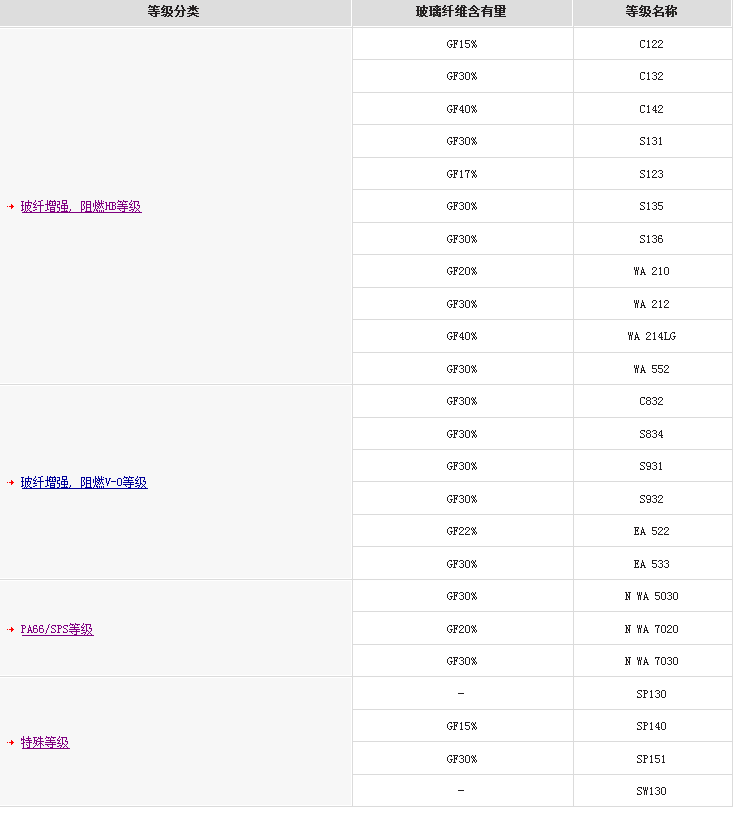Select the SW130 grade cell
The image size is (737, 814).
(x=651, y=791)
